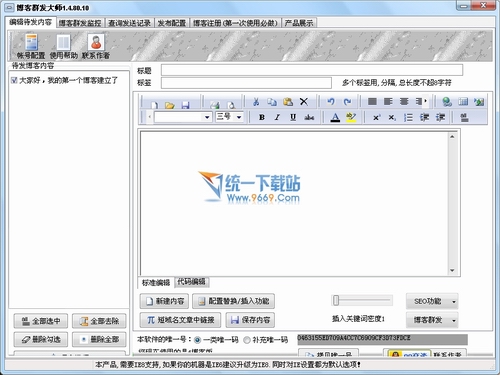This screenshot has width=500, height=375.
Task: Open the font name dropdown
Action: [x=207, y=117]
